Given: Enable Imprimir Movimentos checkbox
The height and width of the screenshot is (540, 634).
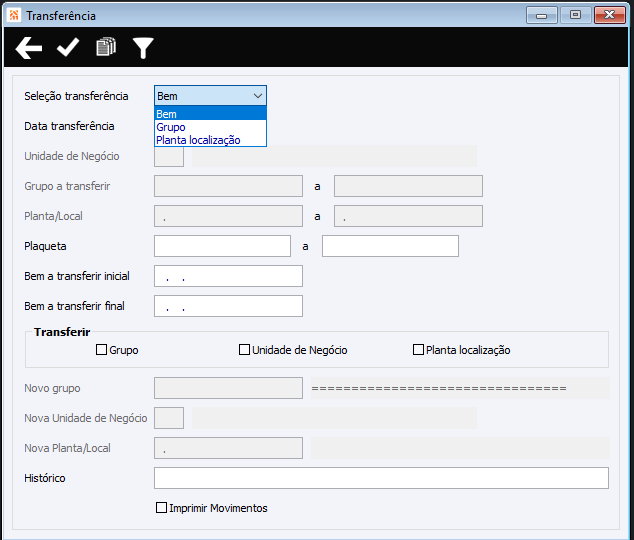Looking at the screenshot, I should tap(161, 508).
